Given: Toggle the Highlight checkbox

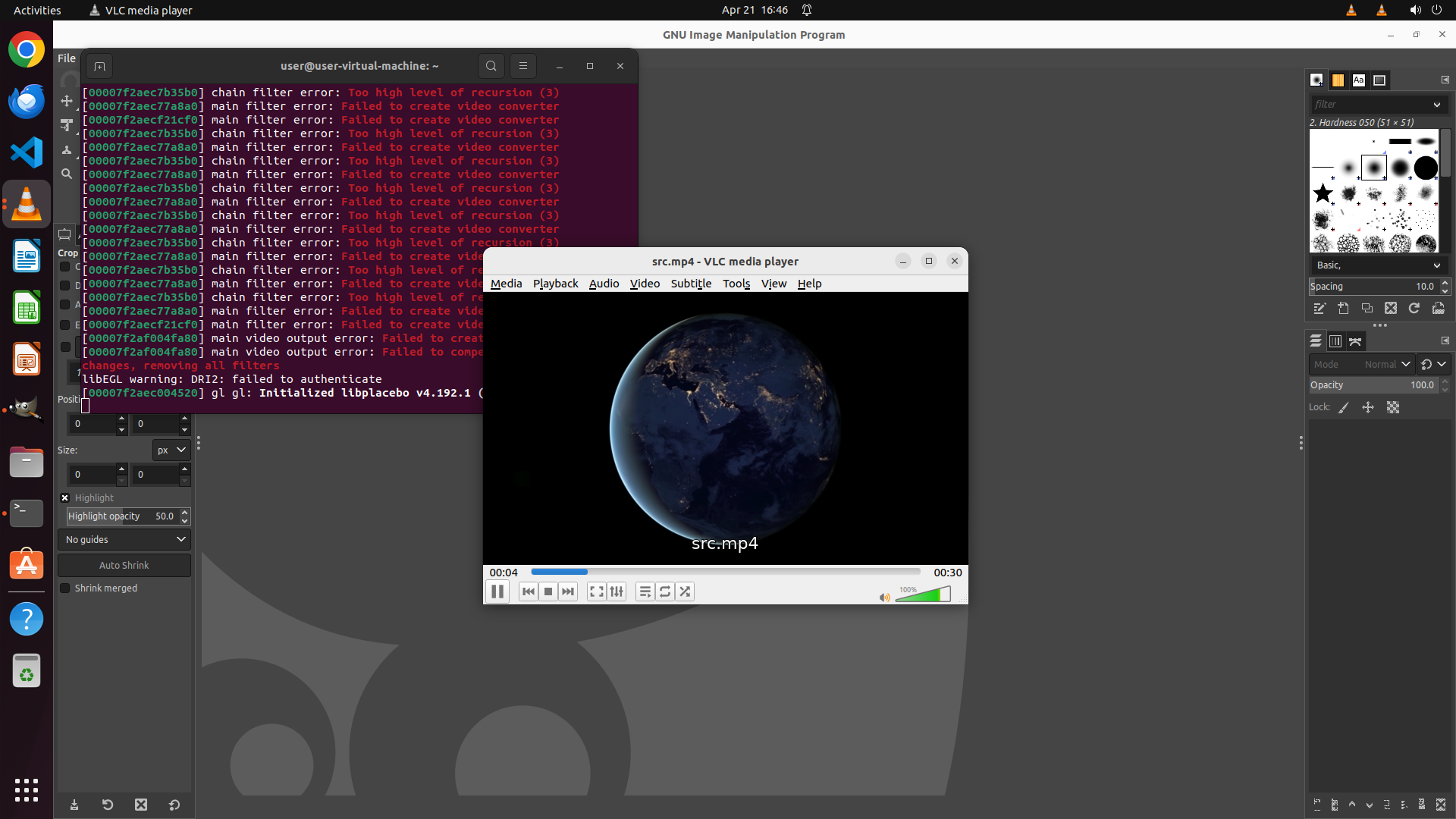Looking at the screenshot, I should (x=65, y=498).
